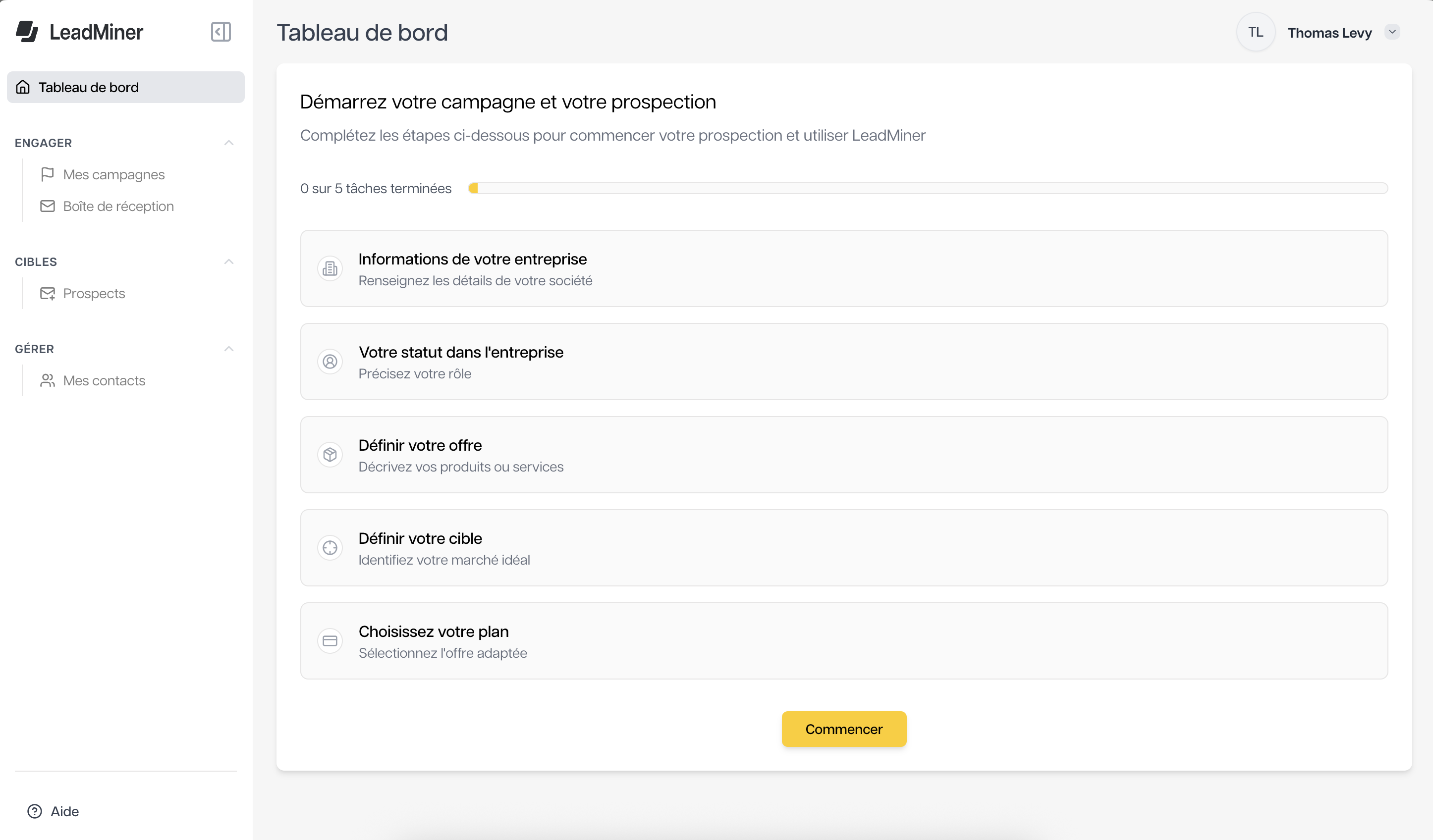Click the Tableau de bord page title
The image size is (1433, 840).
click(362, 33)
